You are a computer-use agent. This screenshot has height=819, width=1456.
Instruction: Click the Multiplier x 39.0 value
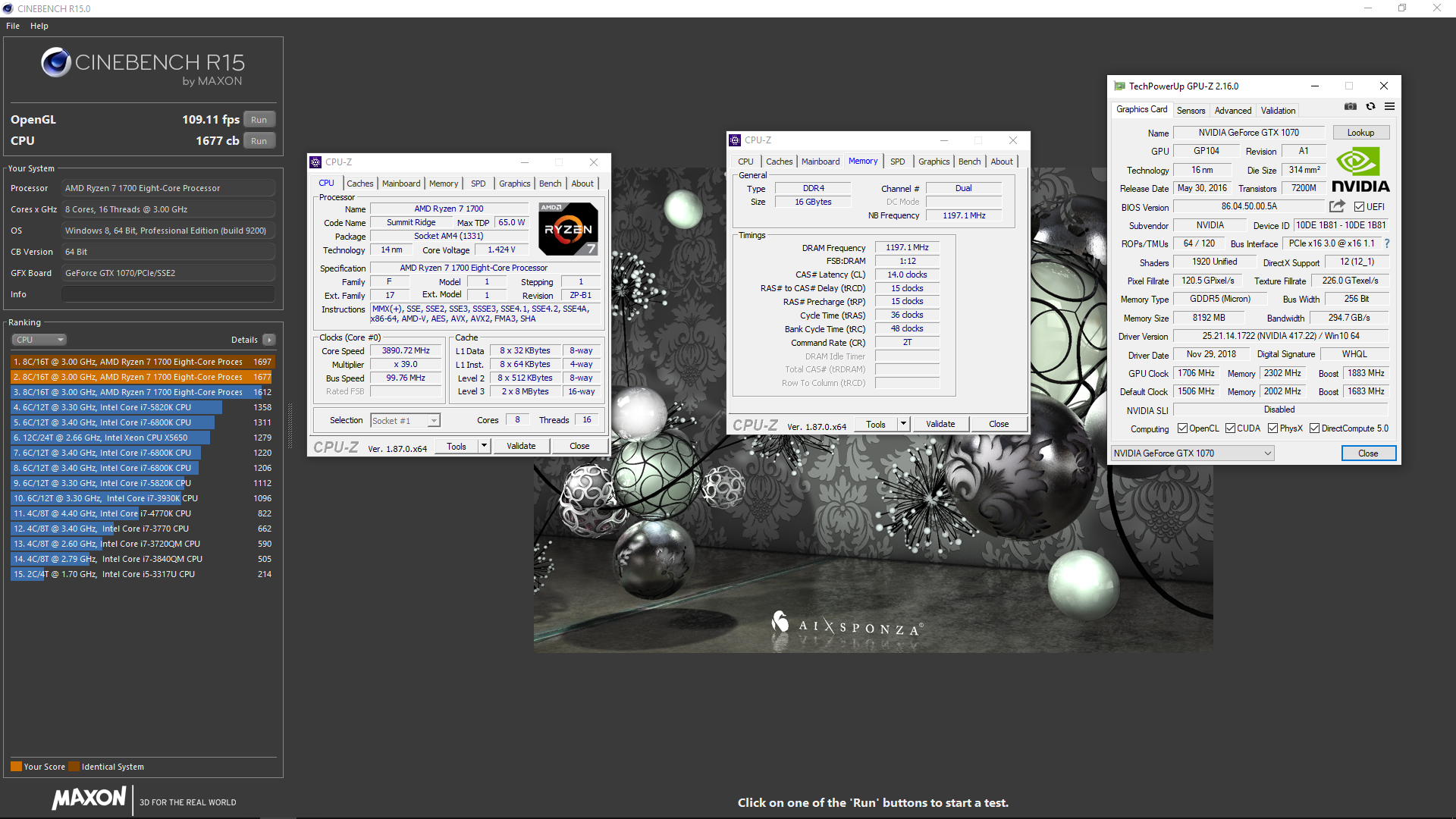tap(406, 364)
